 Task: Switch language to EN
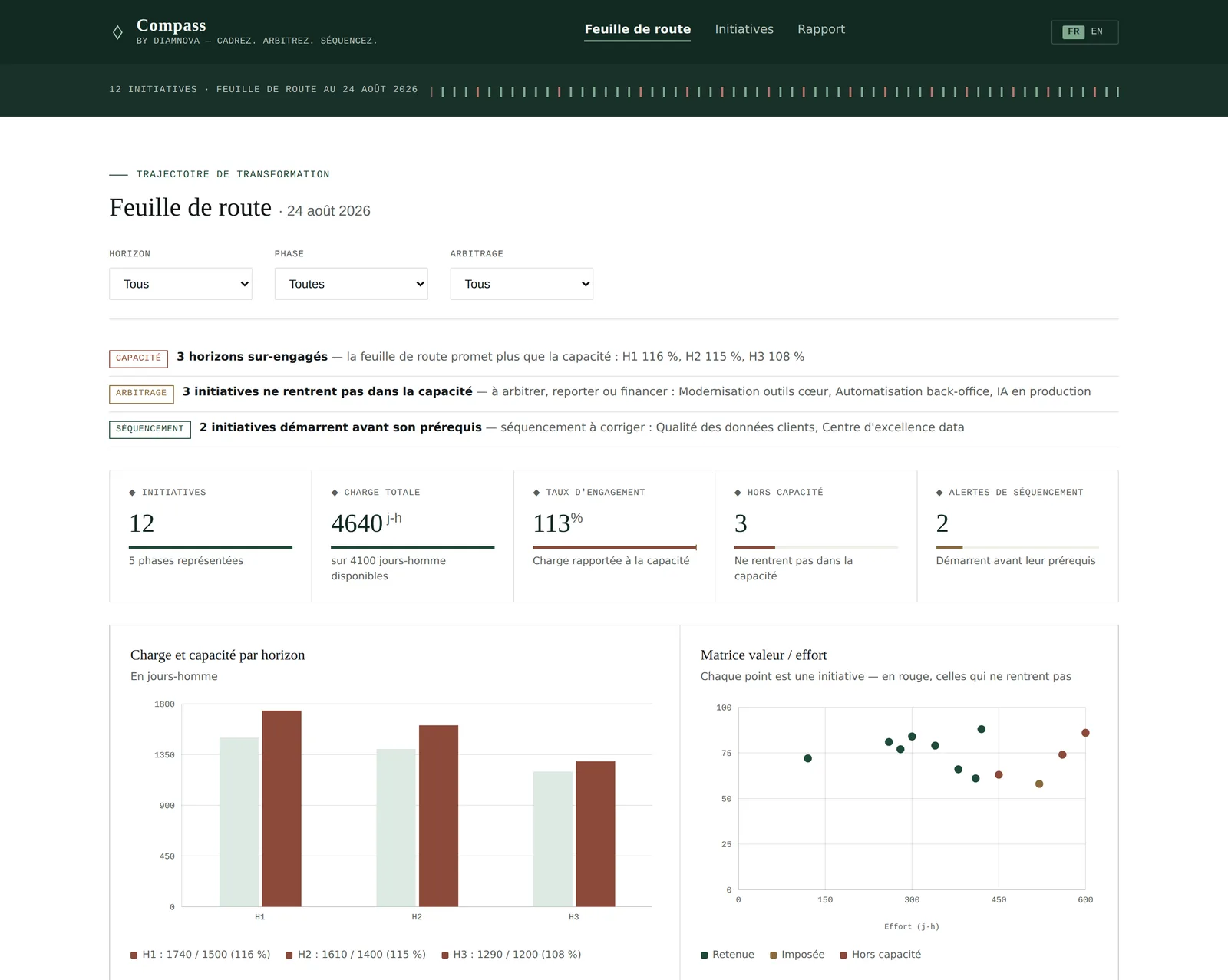pyautogui.click(x=1097, y=31)
